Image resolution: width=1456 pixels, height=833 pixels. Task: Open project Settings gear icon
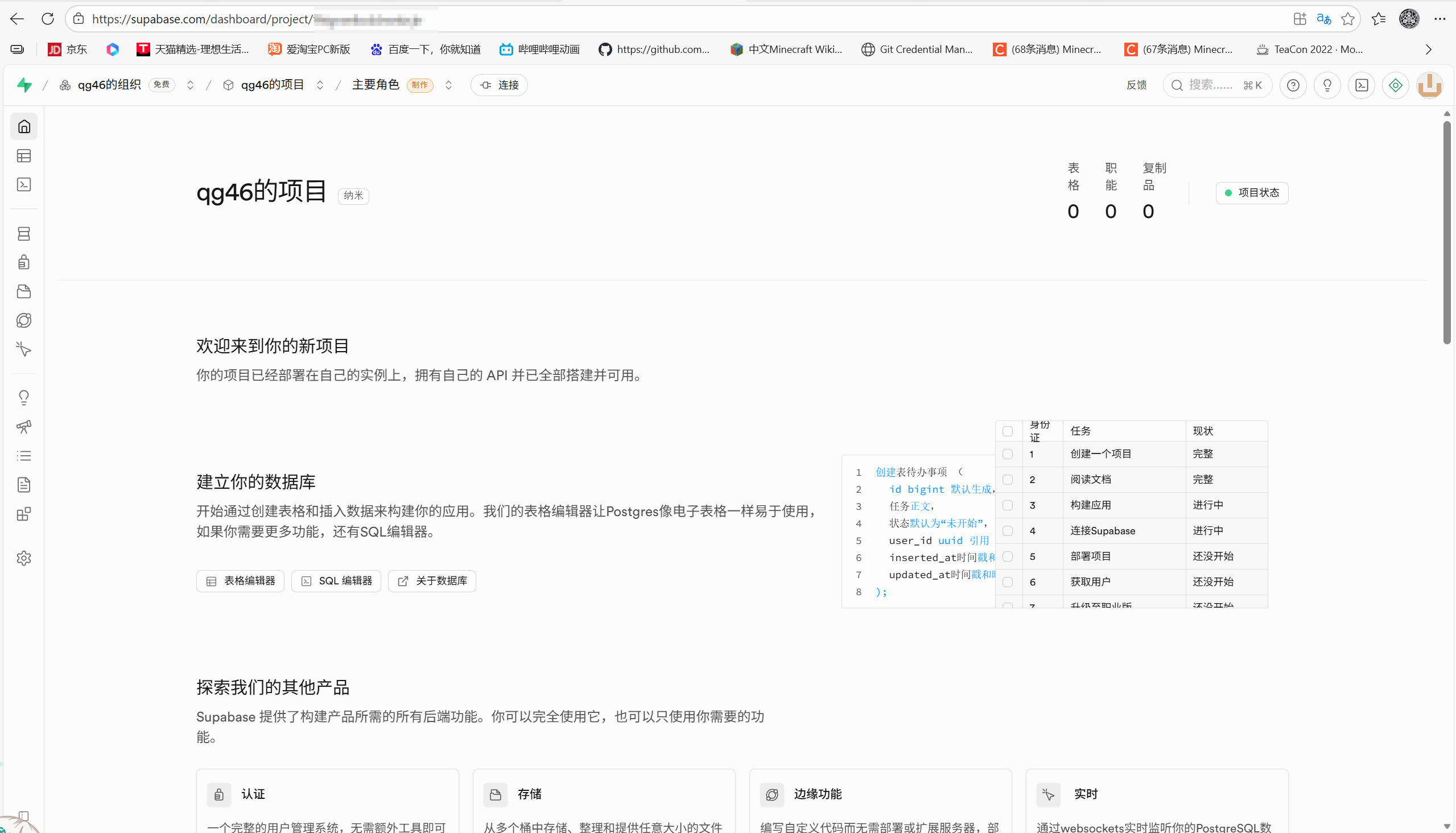(x=23, y=558)
